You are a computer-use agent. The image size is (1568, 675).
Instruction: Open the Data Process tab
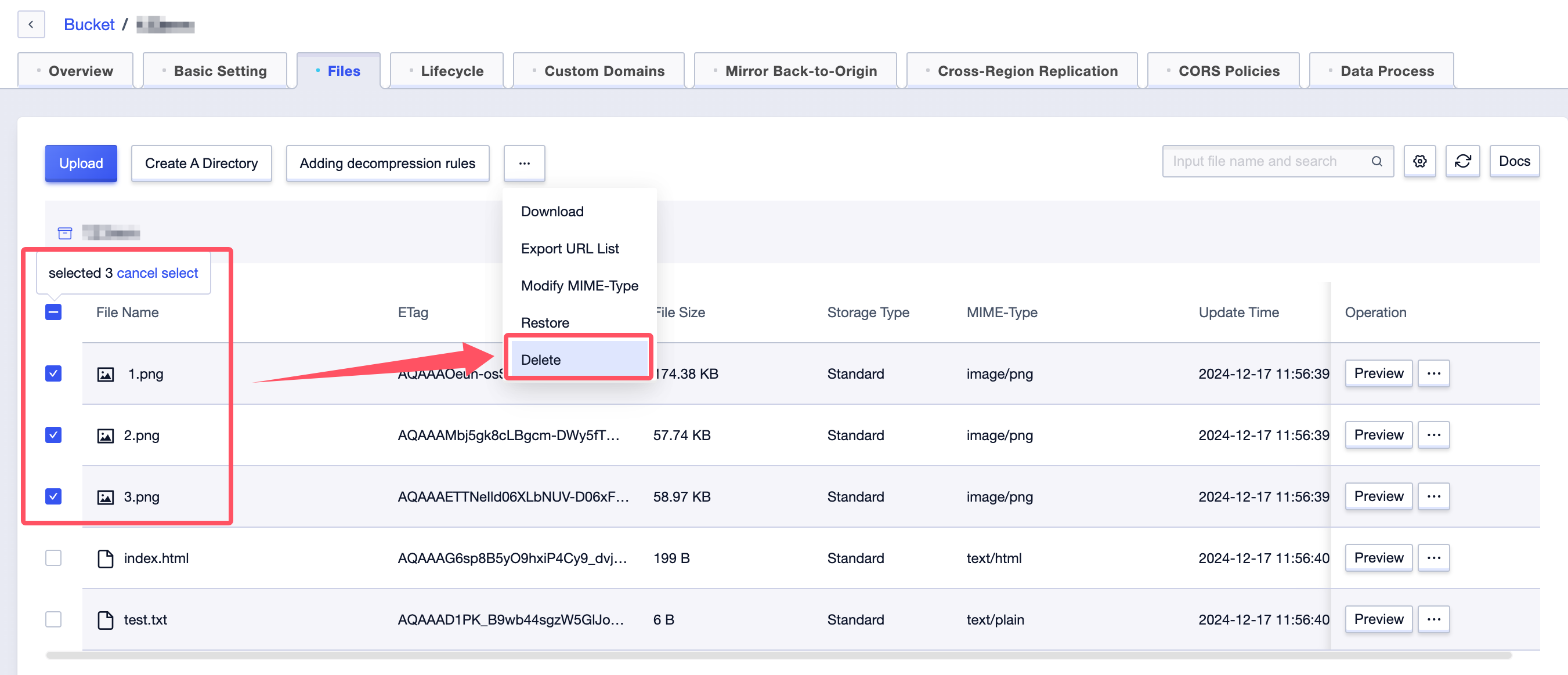pos(1382,71)
